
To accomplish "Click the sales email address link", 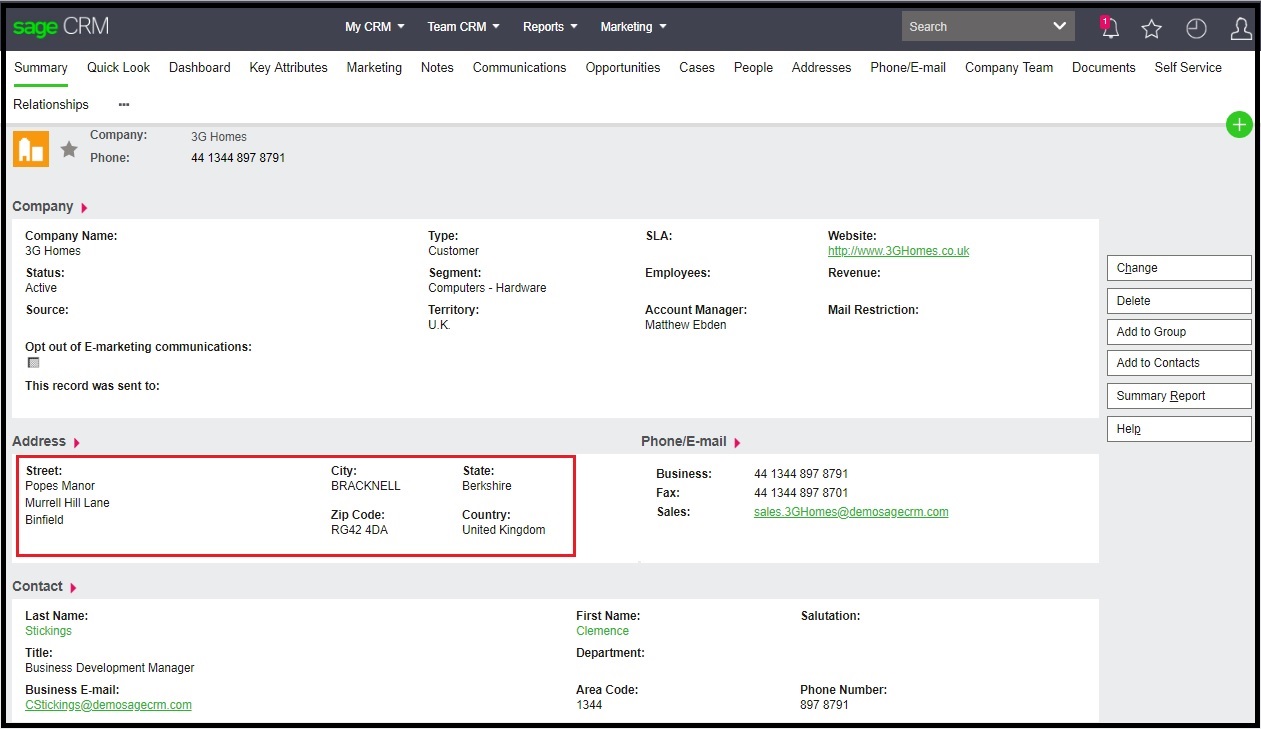I will pyautogui.click(x=851, y=512).
